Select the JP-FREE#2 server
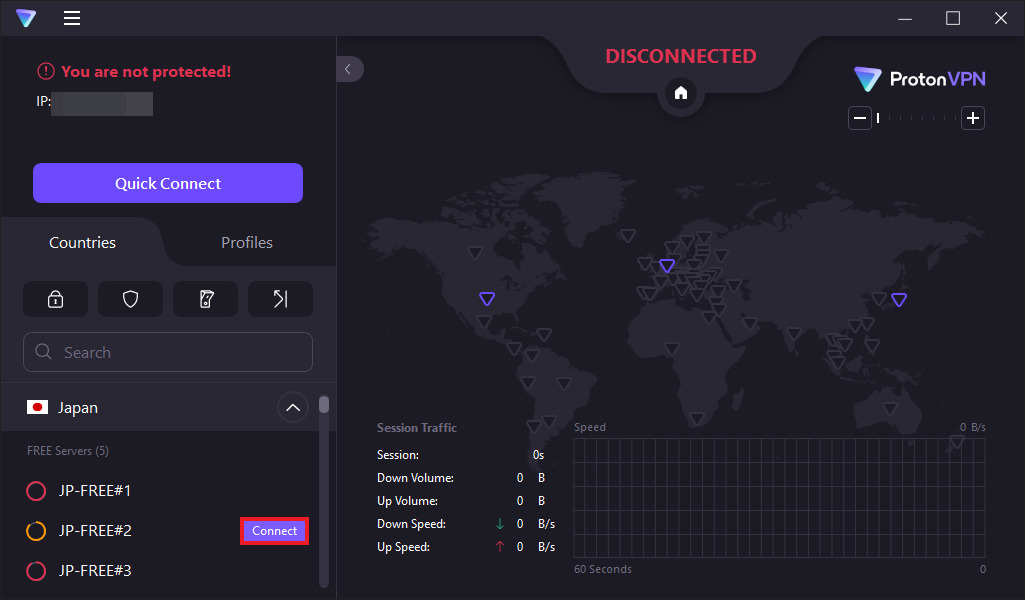This screenshot has width=1025, height=600. pyautogui.click(x=95, y=531)
